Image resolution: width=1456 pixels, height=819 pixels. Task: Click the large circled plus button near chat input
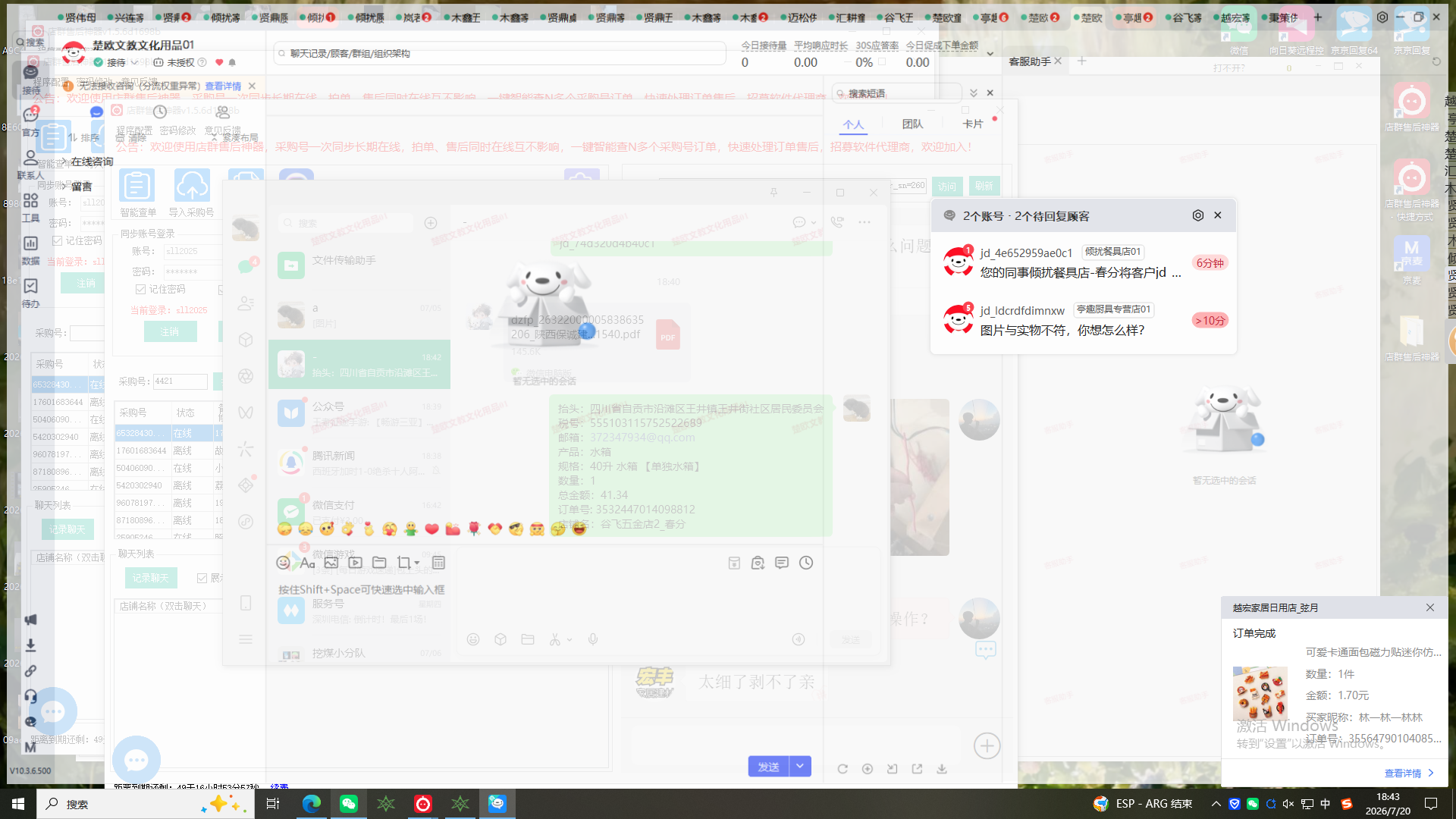click(x=987, y=745)
